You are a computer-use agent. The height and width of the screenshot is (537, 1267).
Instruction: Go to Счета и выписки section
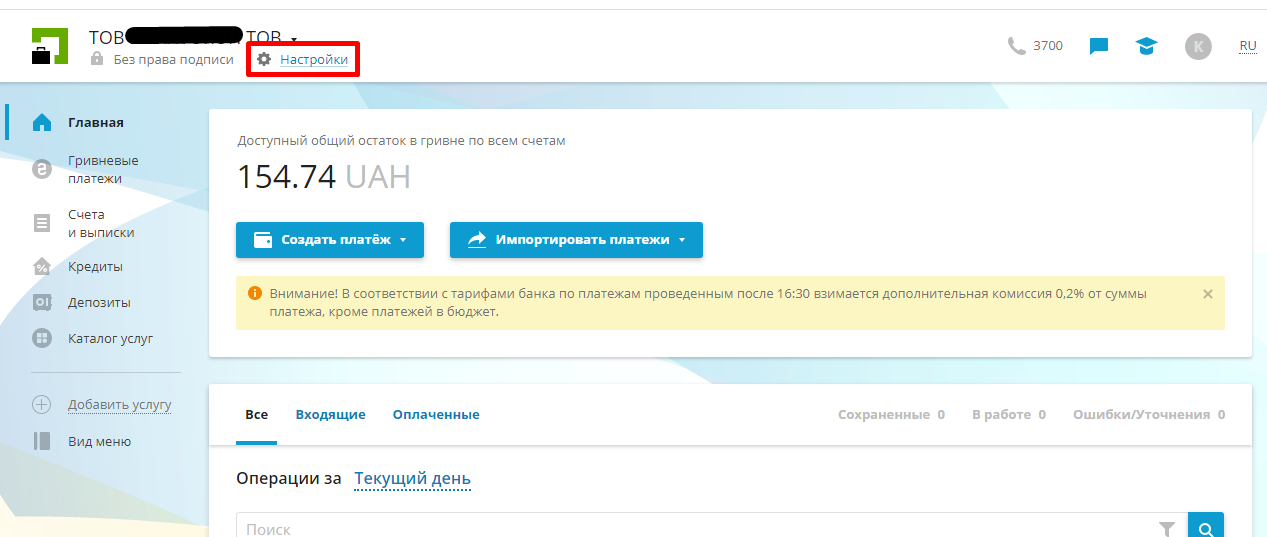tap(100, 224)
